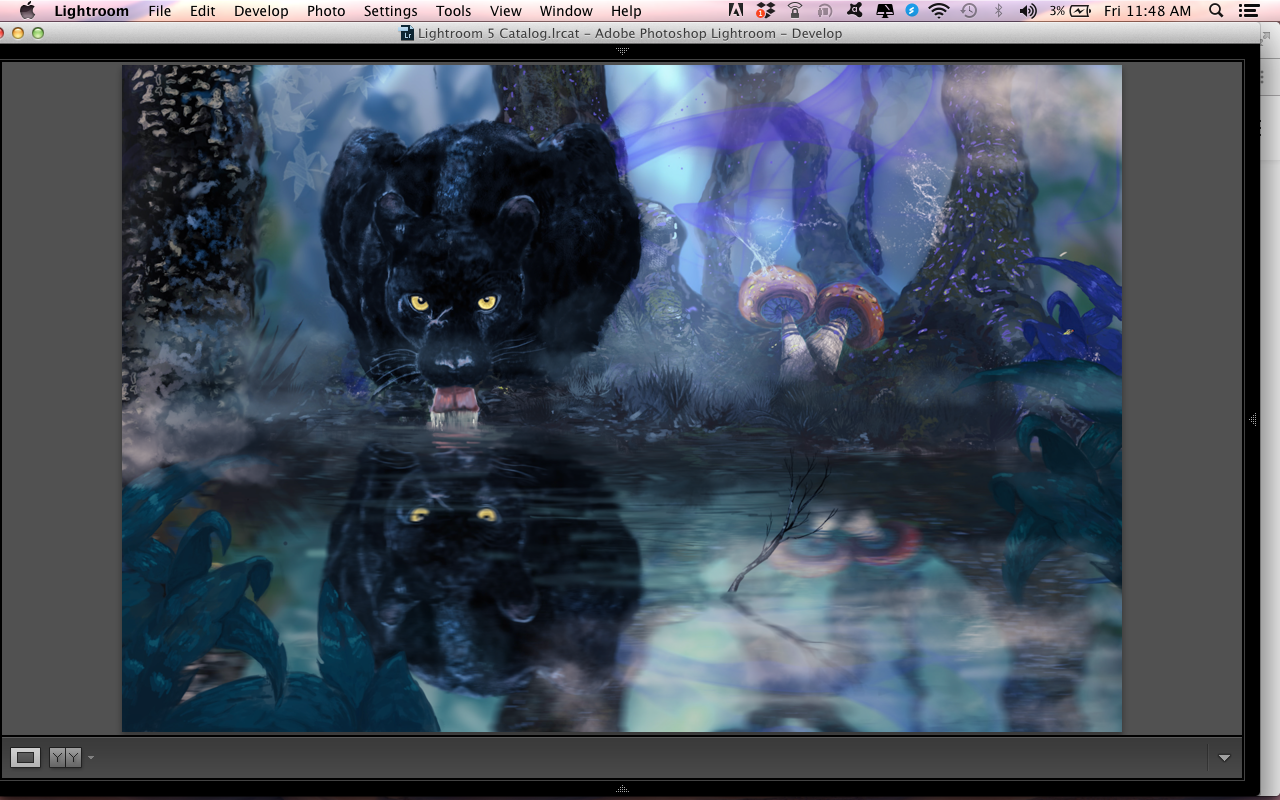Open Before/After view options arrow

click(x=91, y=758)
